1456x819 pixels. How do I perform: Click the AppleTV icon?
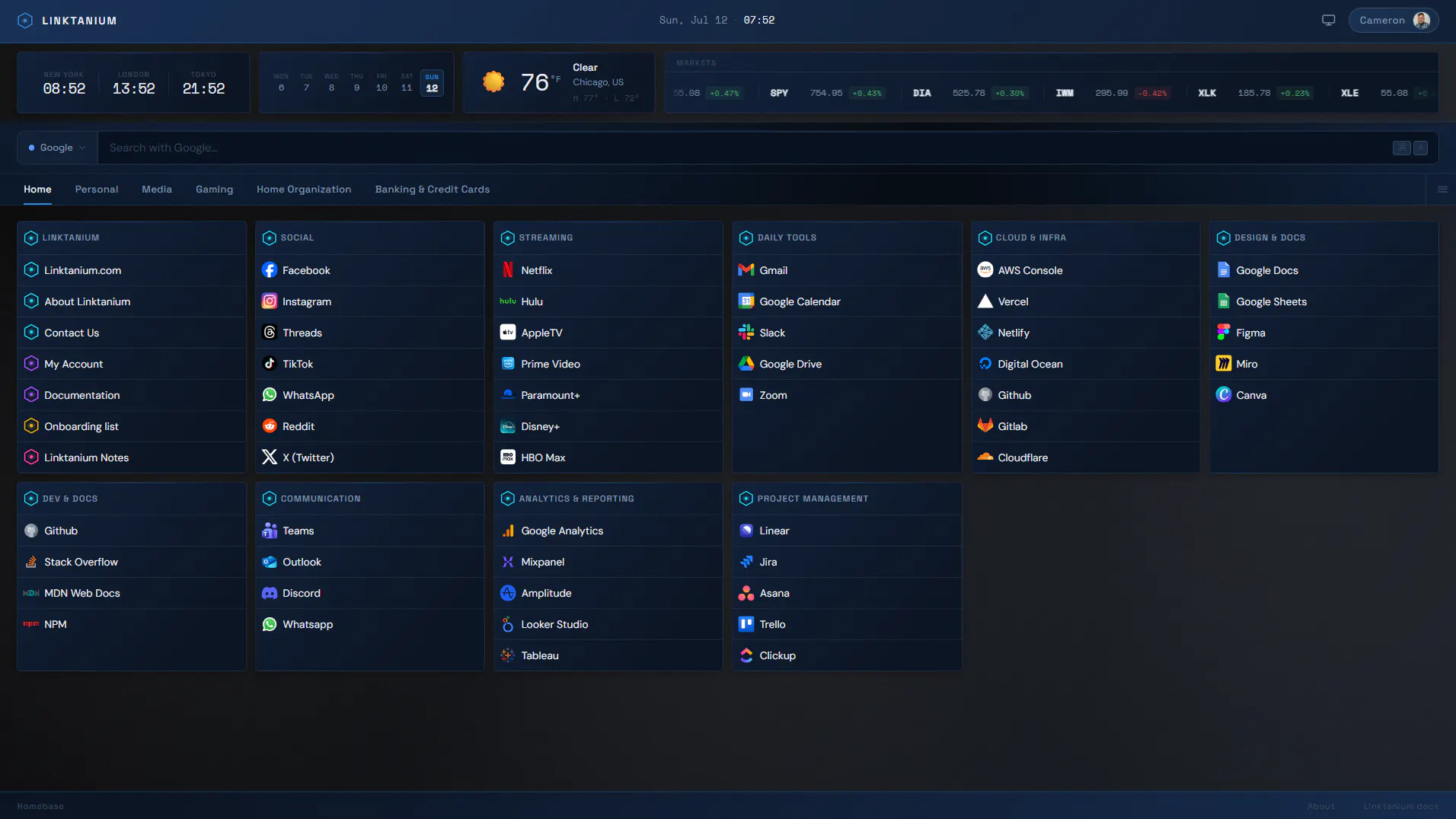point(508,333)
